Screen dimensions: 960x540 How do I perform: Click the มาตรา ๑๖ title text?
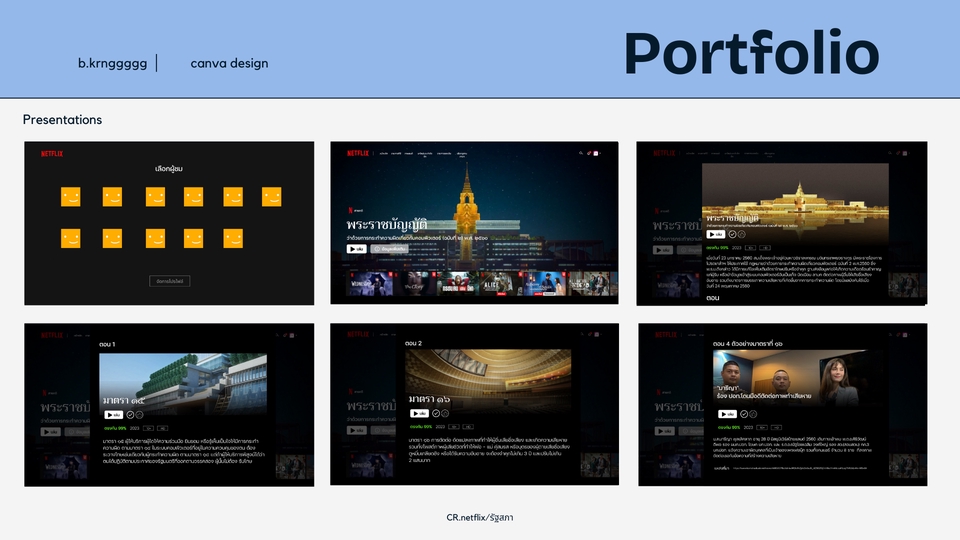pyautogui.click(x=430, y=399)
